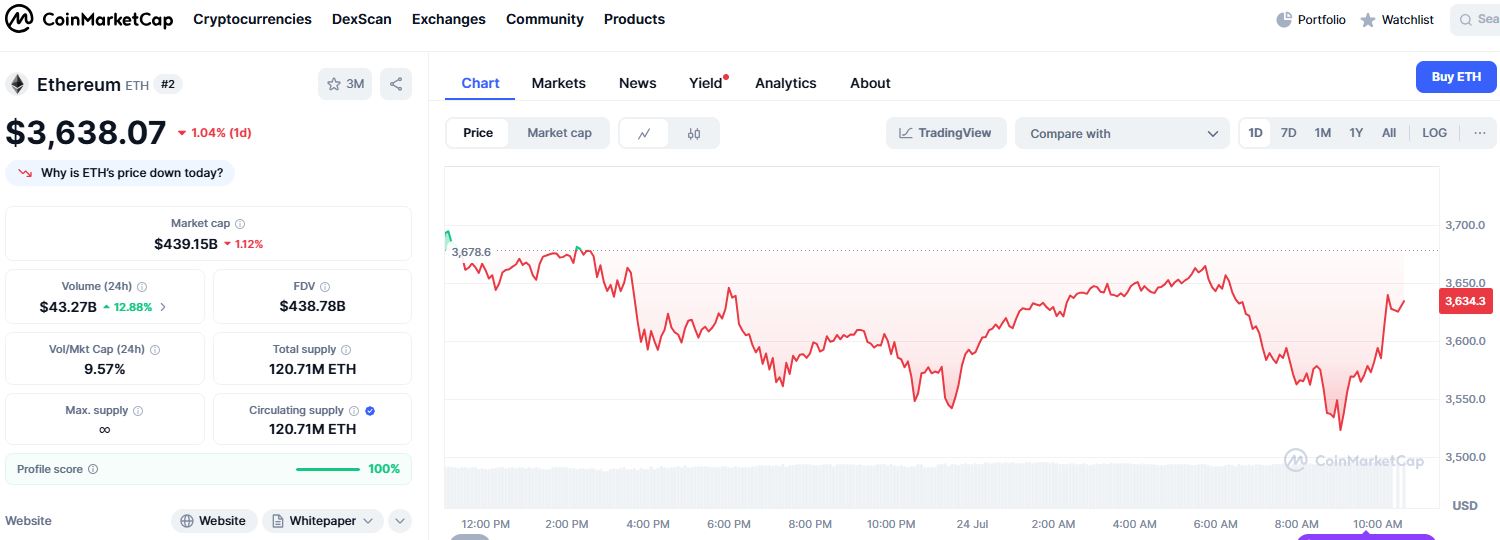Click FDV info icon
The image size is (1500, 540).
click(x=325, y=287)
